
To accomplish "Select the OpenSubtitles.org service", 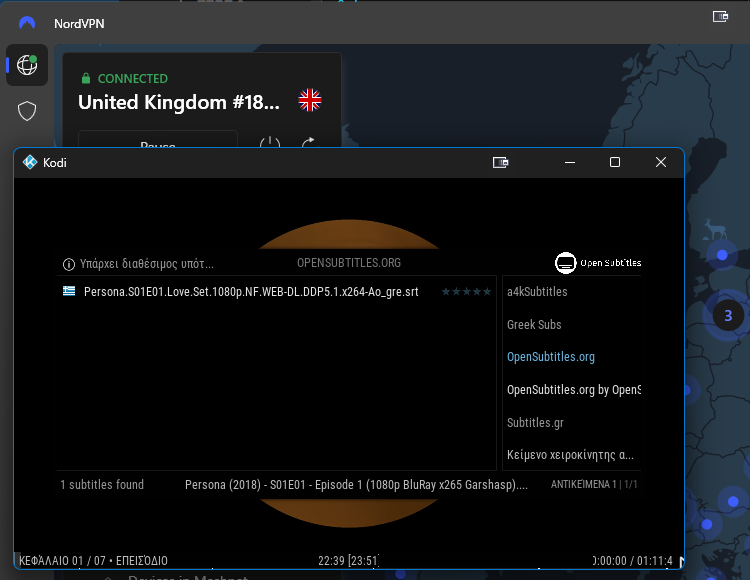I will (551, 357).
